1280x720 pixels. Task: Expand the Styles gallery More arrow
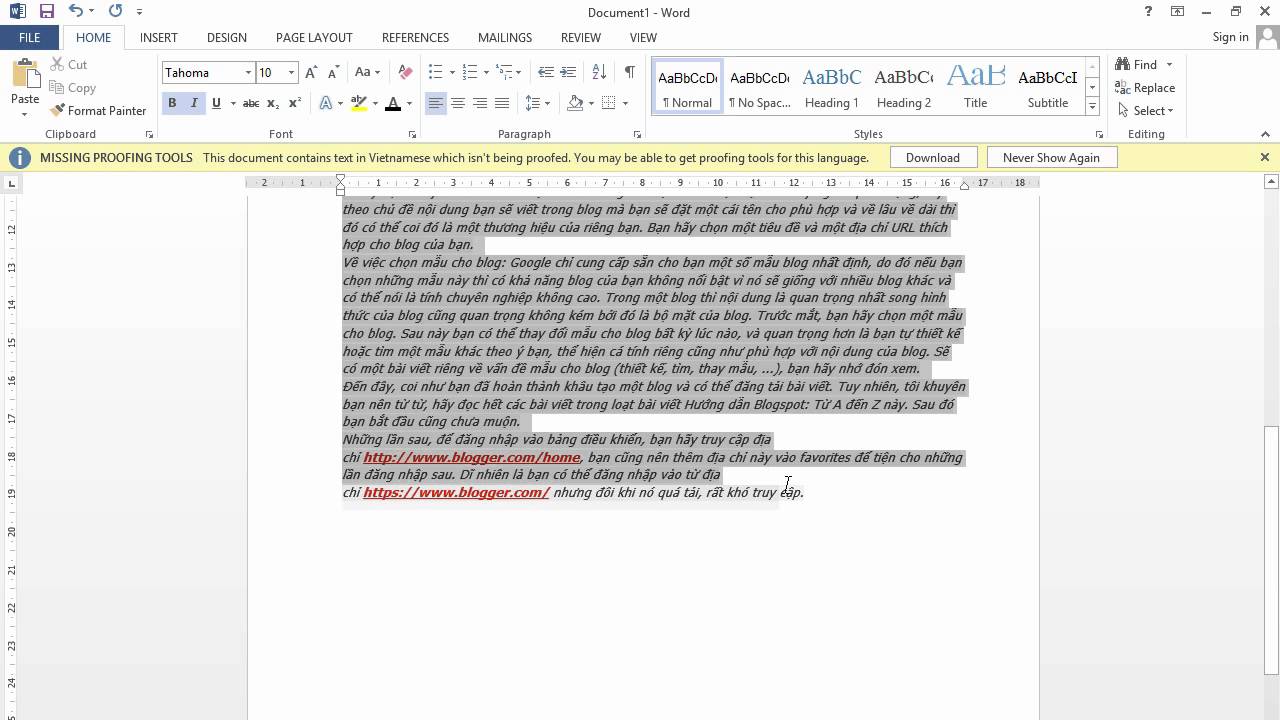coord(1092,107)
